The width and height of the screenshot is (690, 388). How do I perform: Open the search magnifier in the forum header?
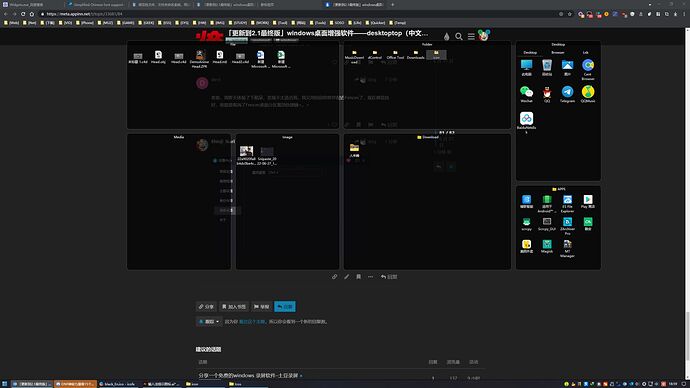pyautogui.click(x=459, y=37)
